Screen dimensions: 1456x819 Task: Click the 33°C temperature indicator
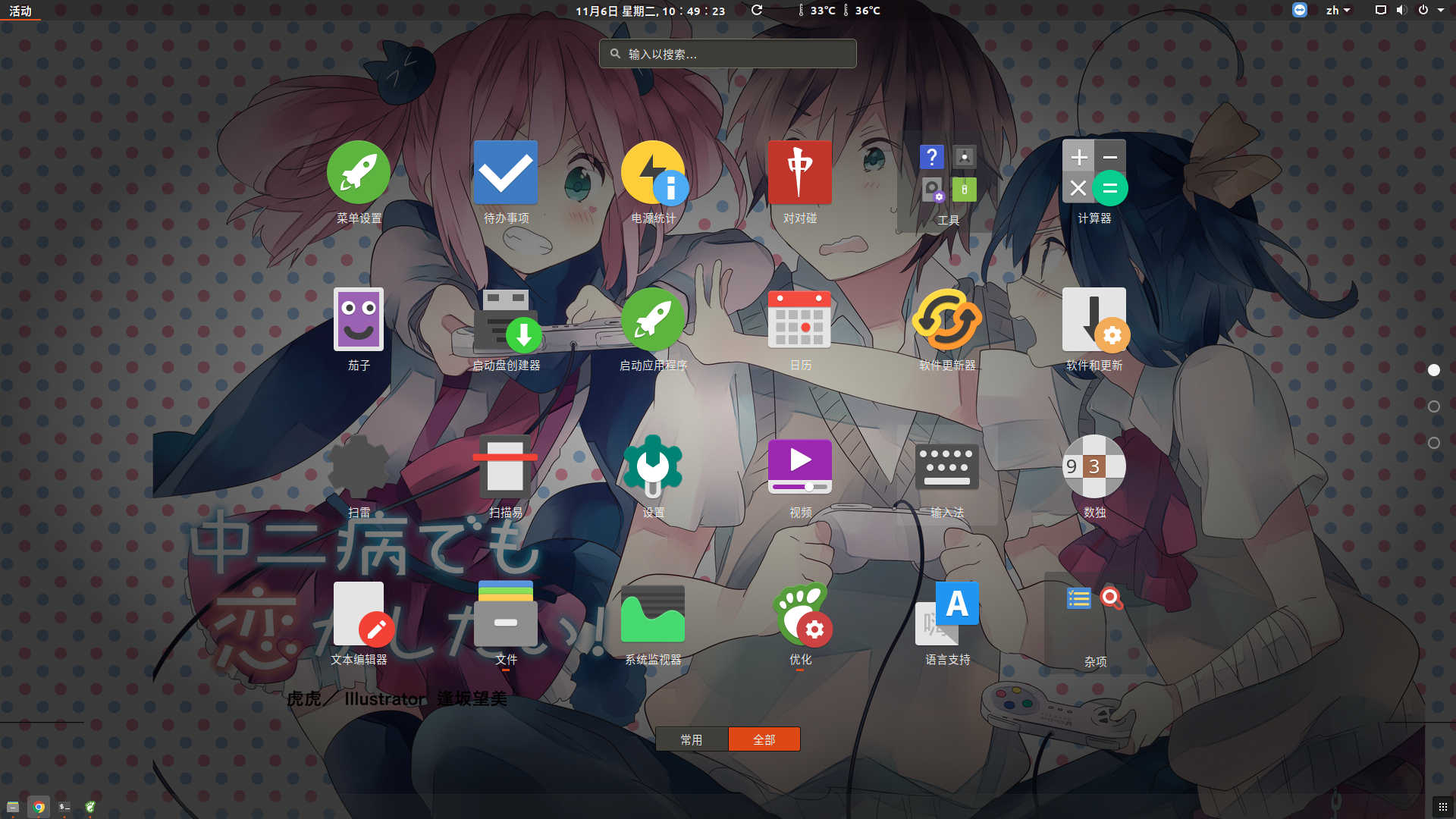click(x=817, y=11)
